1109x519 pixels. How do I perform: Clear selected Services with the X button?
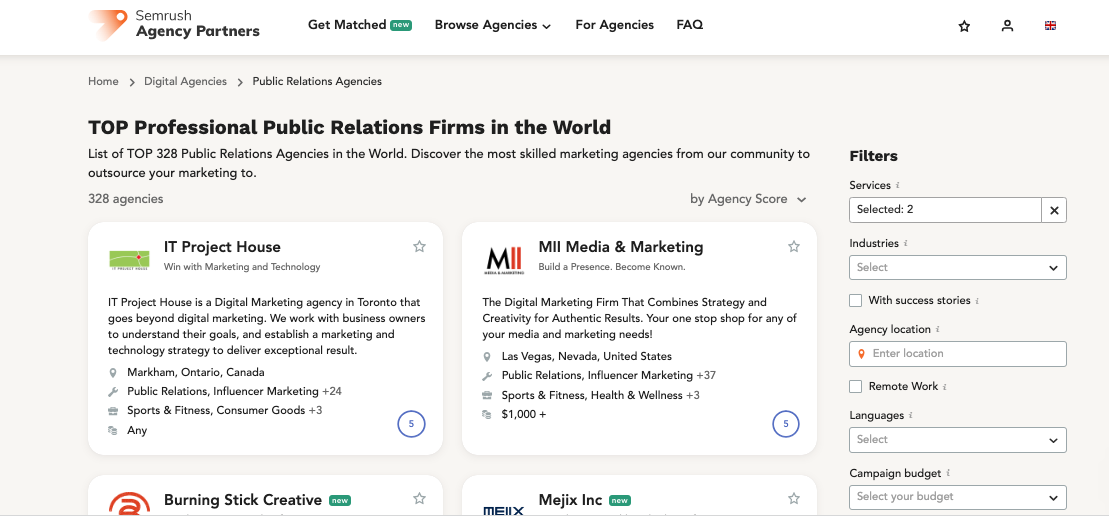click(1054, 210)
